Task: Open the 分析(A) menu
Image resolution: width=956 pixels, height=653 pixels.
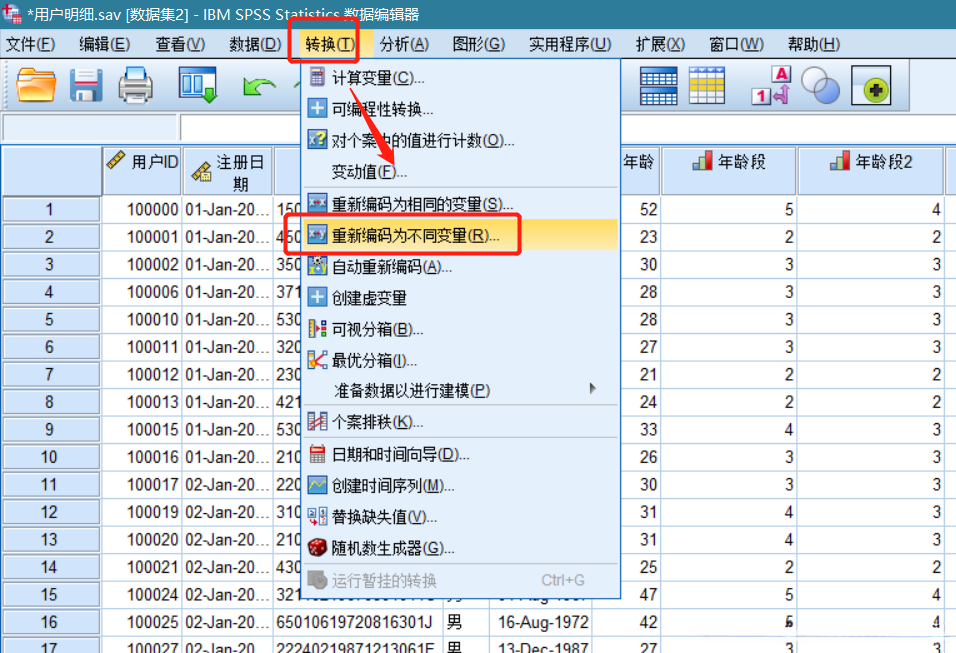Action: pyautogui.click(x=404, y=45)
